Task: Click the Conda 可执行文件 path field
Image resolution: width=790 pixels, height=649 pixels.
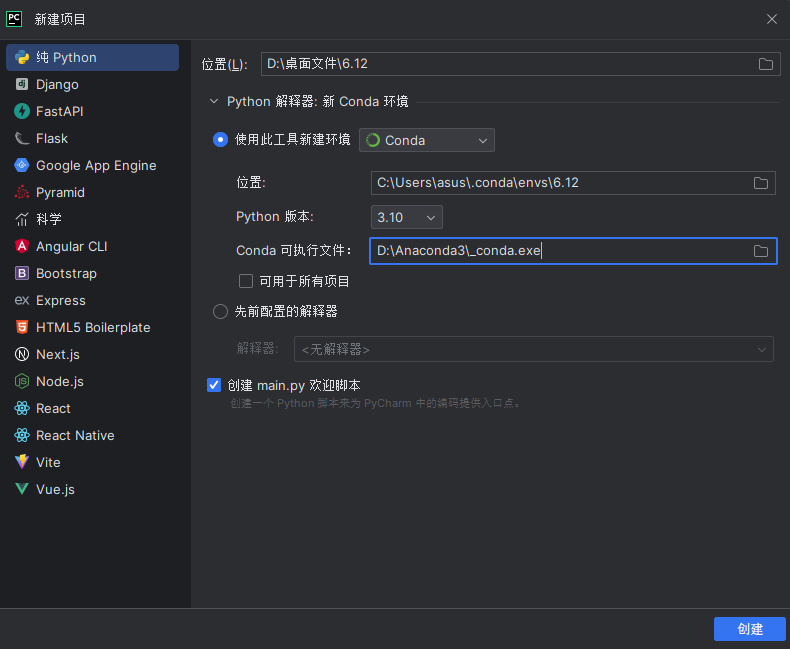Action: [x=573, y=251]
